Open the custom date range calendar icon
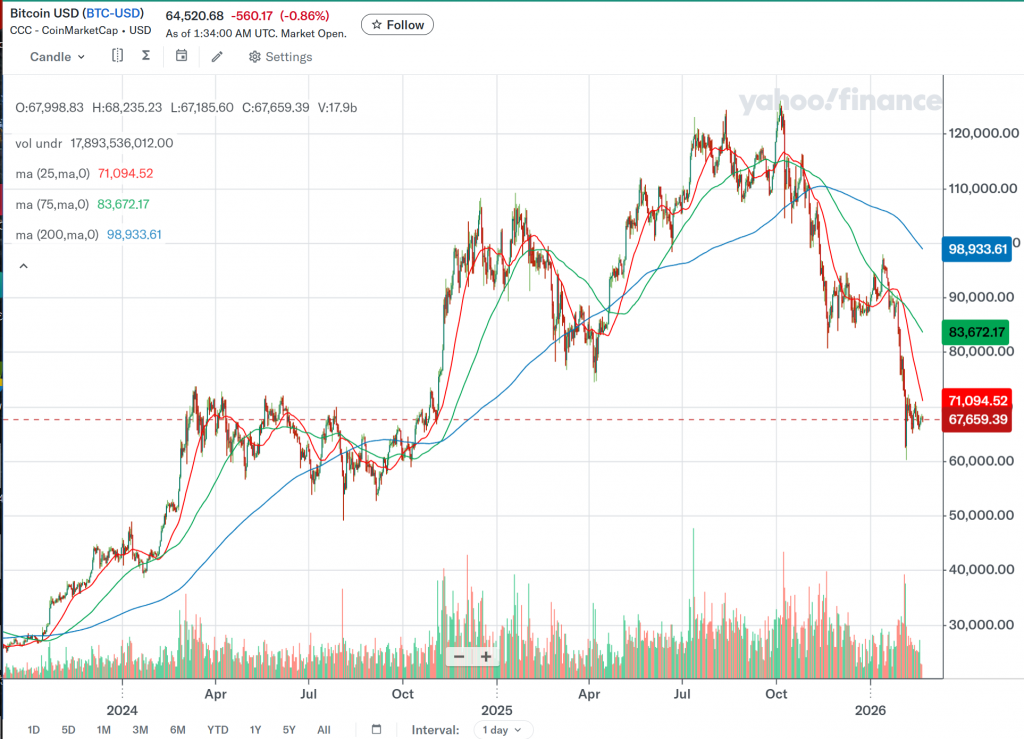Image resolution: width=1024 pixels, height=739 pixels. (376, 729)
